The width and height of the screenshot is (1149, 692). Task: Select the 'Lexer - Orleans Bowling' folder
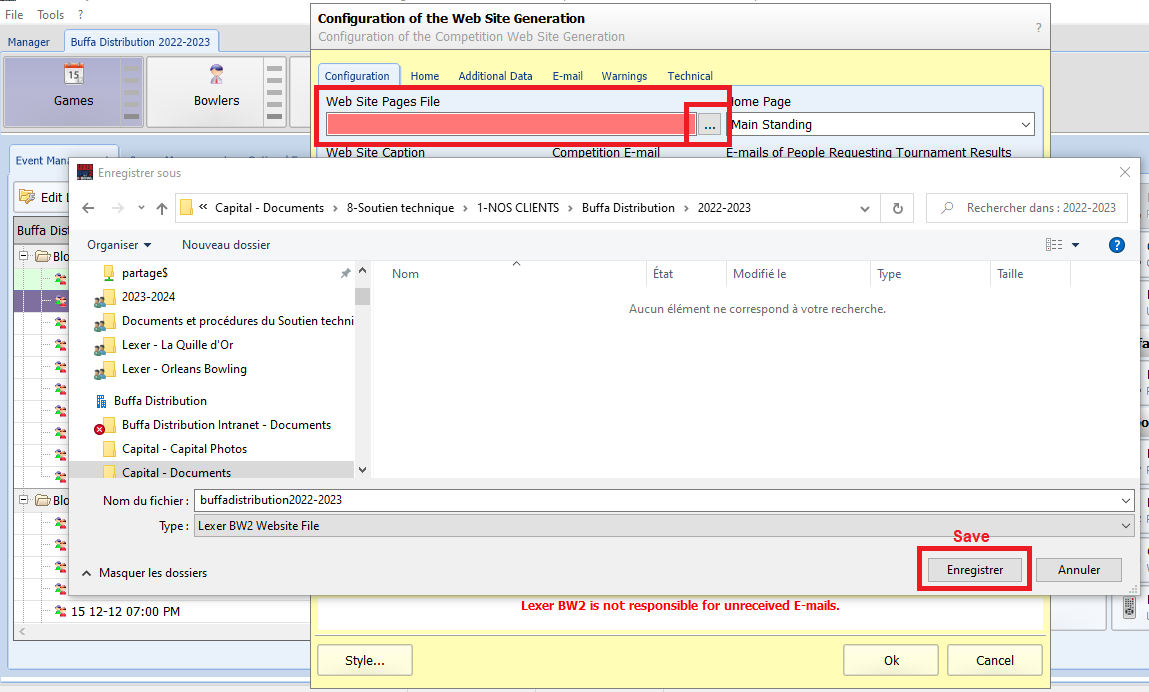click(x=184, y=369)
